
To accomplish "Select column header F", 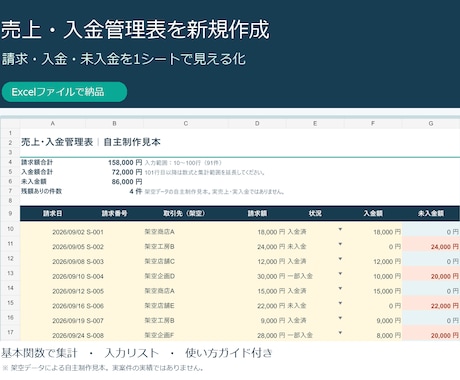I will [373, 124].
